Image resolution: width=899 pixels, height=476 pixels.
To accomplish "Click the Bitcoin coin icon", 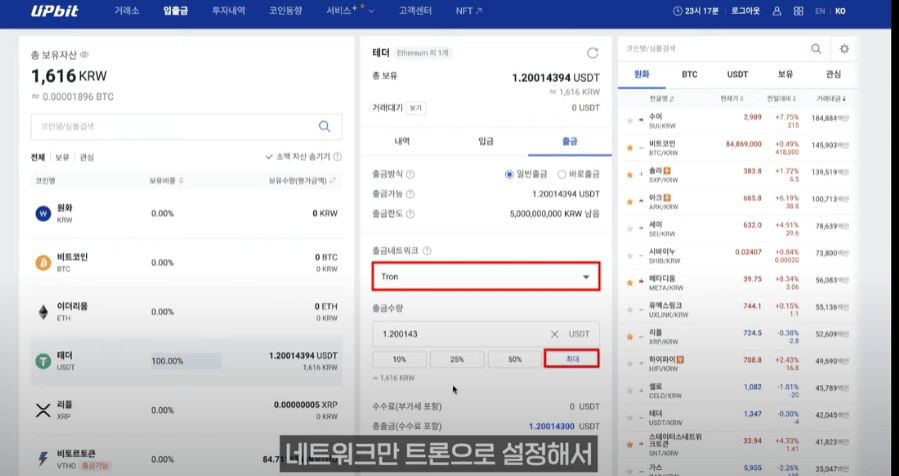I will (x=43, y=263).
